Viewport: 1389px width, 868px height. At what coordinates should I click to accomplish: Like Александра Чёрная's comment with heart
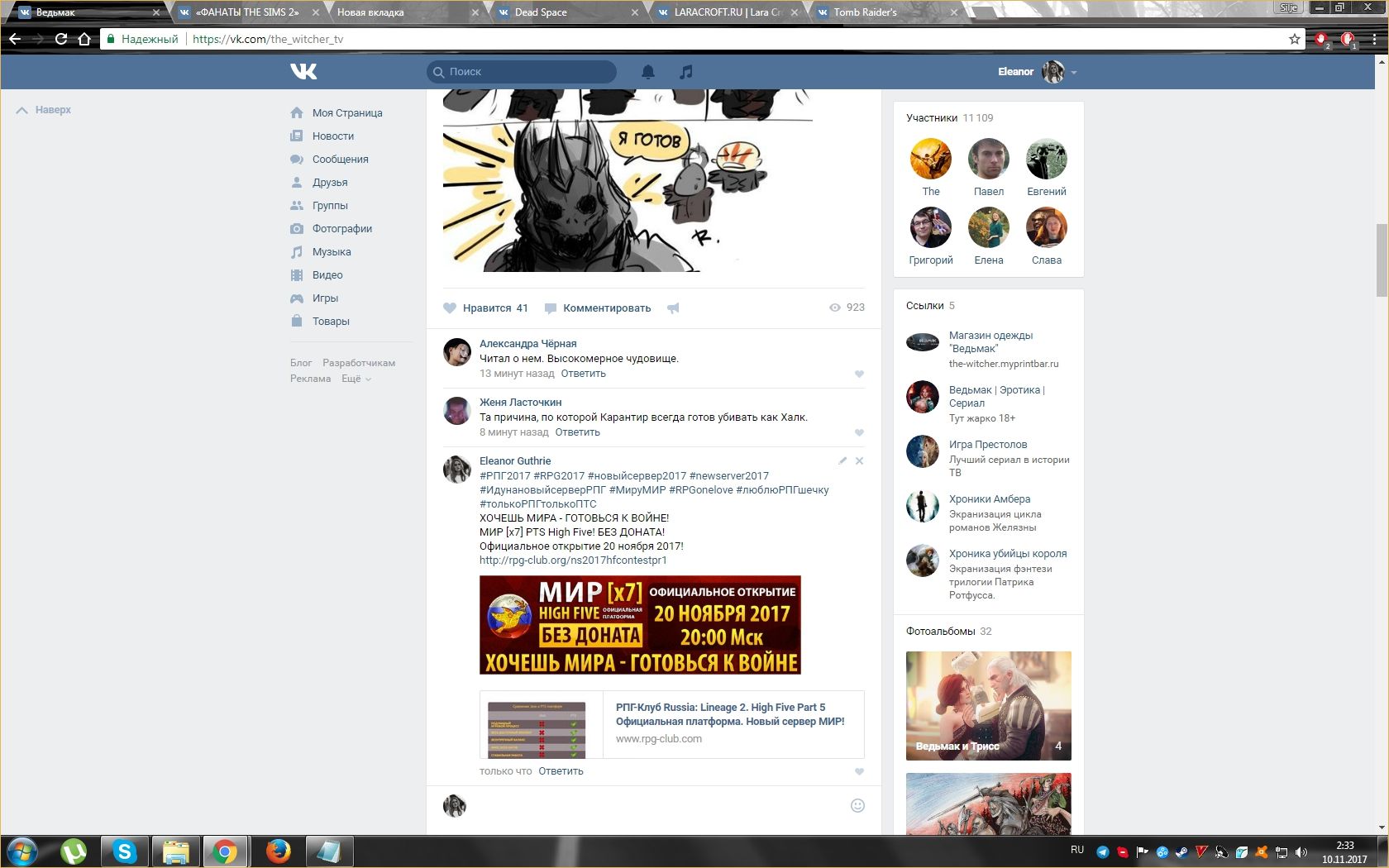(859, 374)
